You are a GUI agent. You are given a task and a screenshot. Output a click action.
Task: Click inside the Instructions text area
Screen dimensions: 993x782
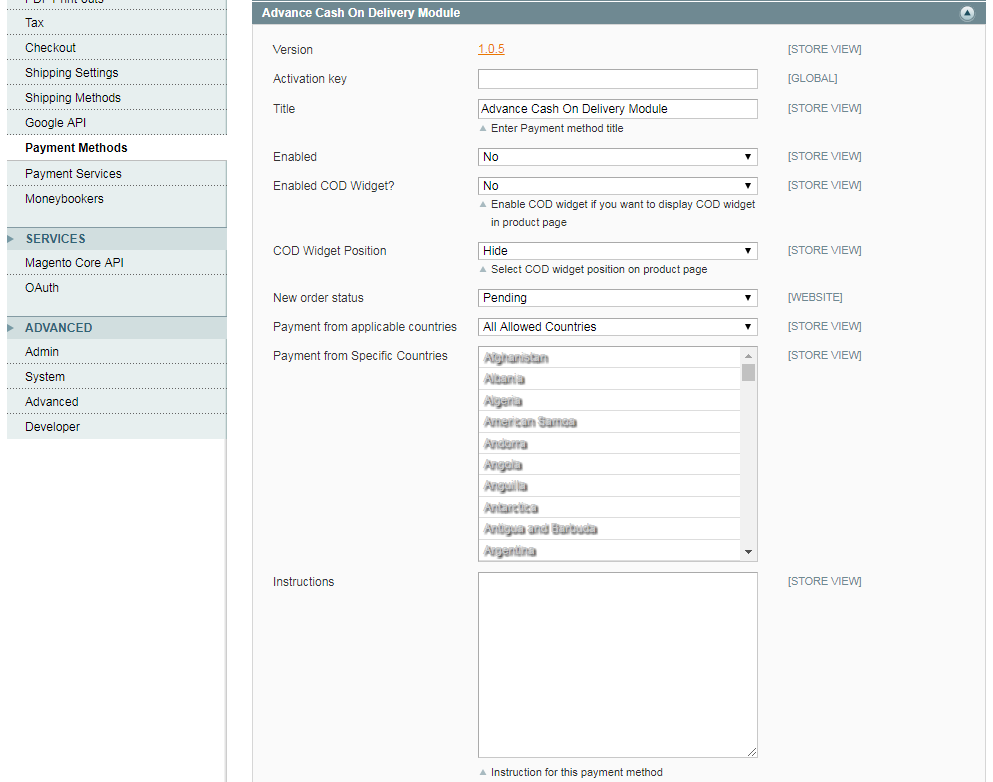coord(617,665)
